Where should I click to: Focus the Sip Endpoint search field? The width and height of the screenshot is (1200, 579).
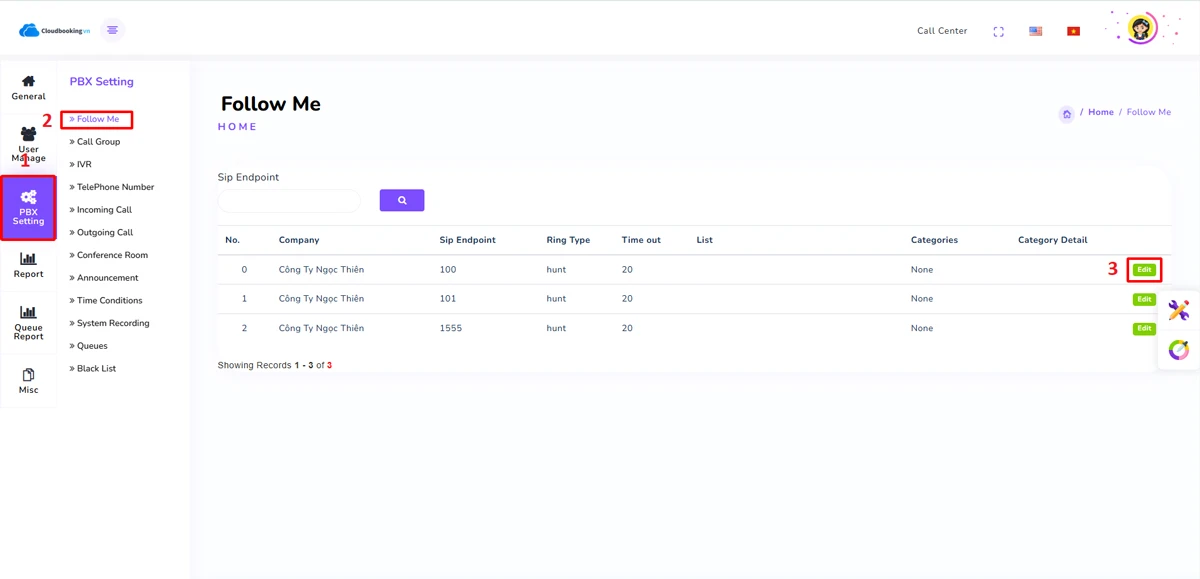pyautogui.click(x=289, y=201)
